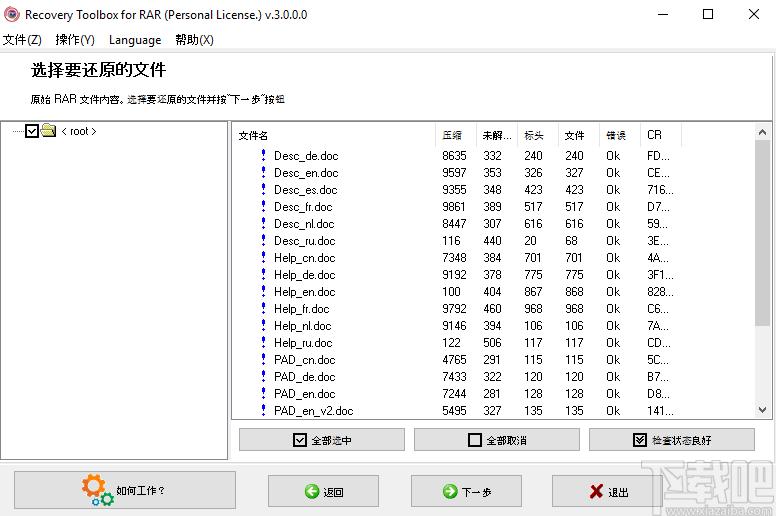
Task: Click the exclamation icon beside Help_cn.doc
Action: [x=263, y=257]
